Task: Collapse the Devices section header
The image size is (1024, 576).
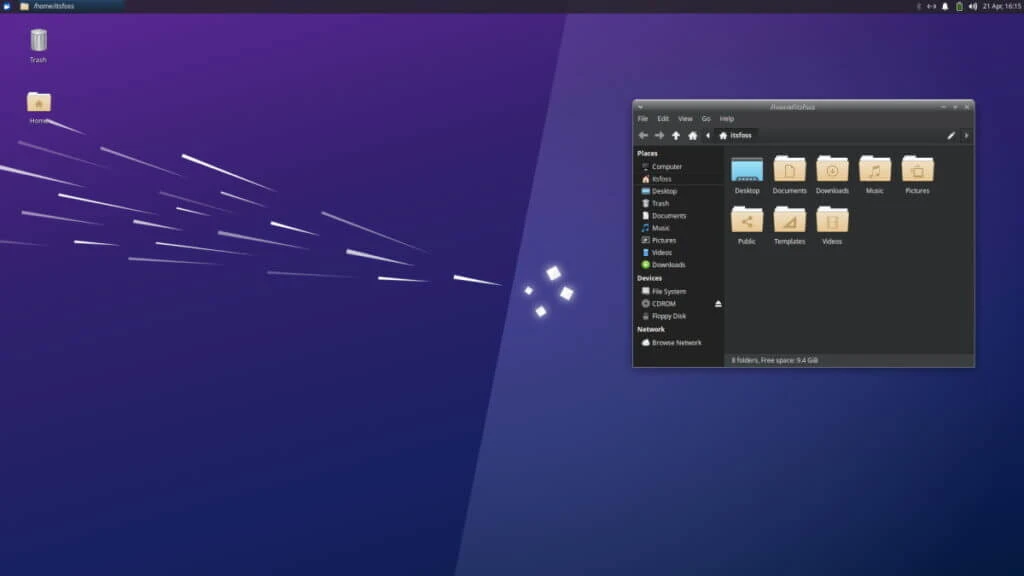Action: click(651, 278)
